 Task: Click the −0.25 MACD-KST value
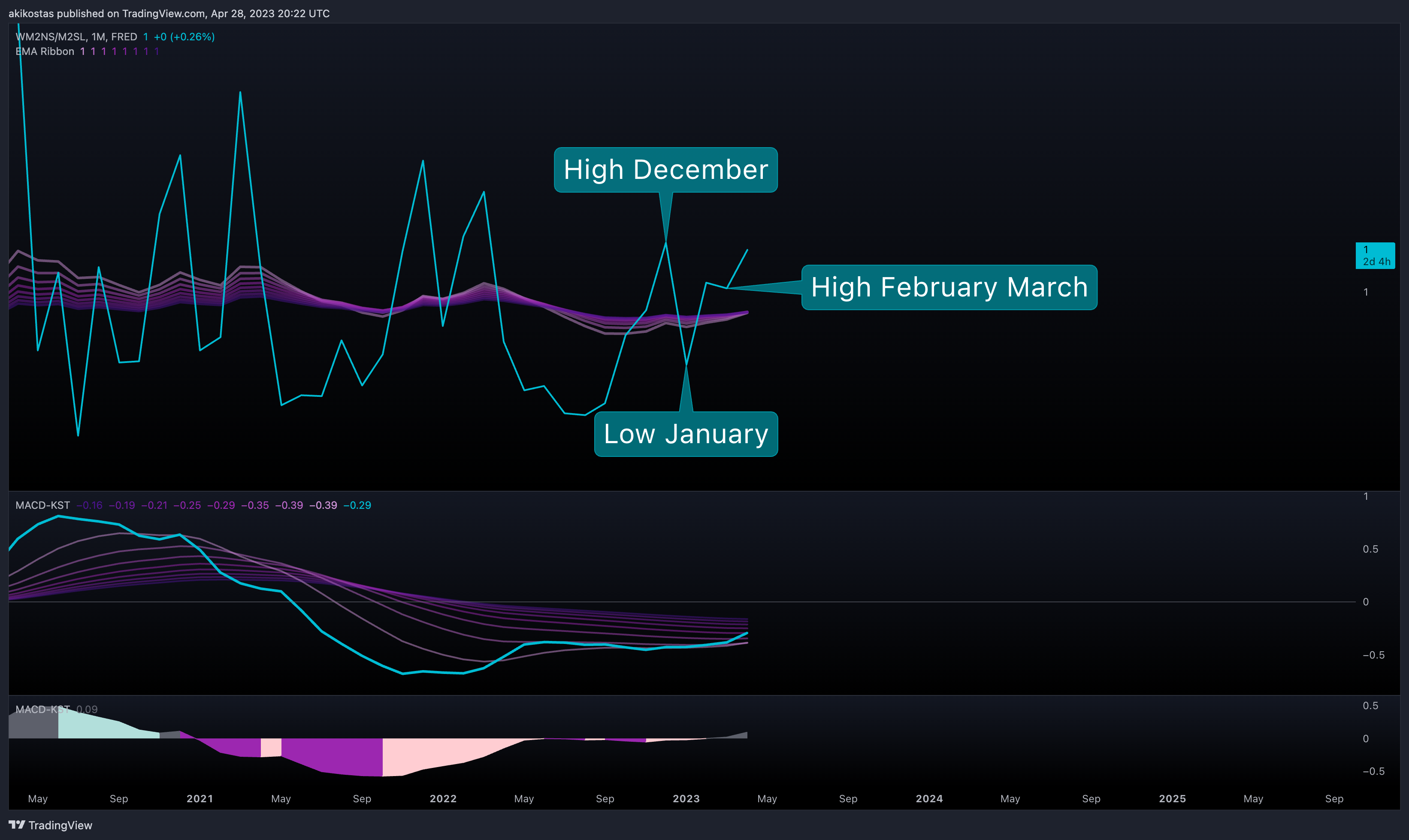(187, 505)
